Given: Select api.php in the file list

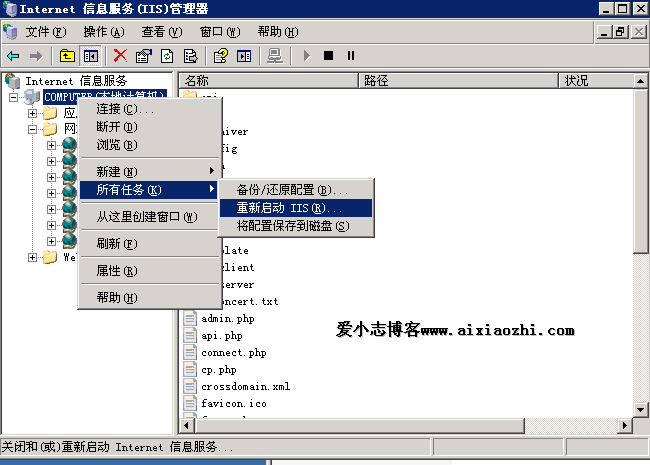Looking at the screenshot, I should (x=222, y=335).
